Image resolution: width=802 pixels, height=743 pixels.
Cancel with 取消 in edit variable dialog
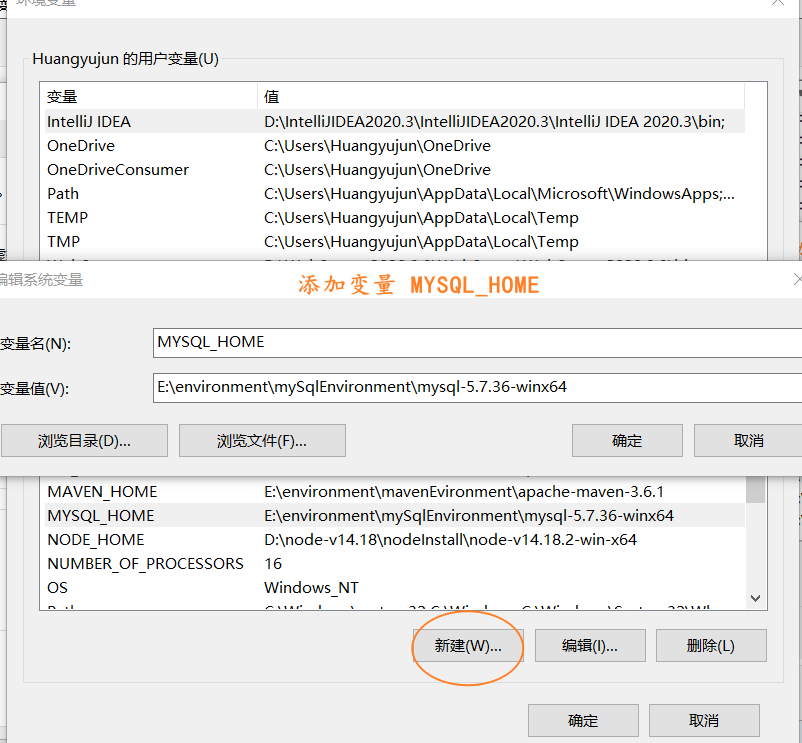tap(748, 440)
